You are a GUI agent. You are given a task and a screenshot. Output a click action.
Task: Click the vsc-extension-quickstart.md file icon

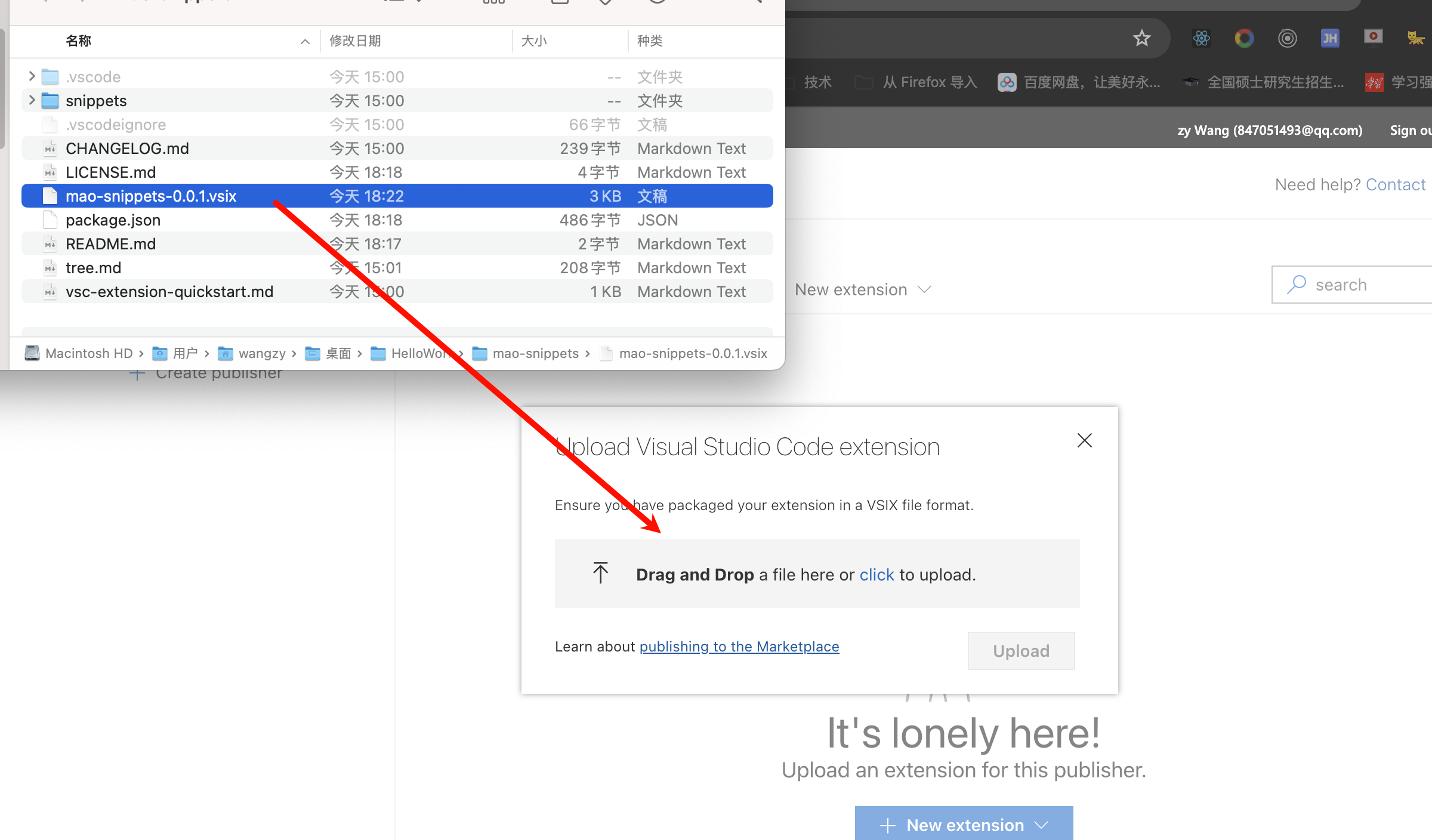(x=50, y=291)
